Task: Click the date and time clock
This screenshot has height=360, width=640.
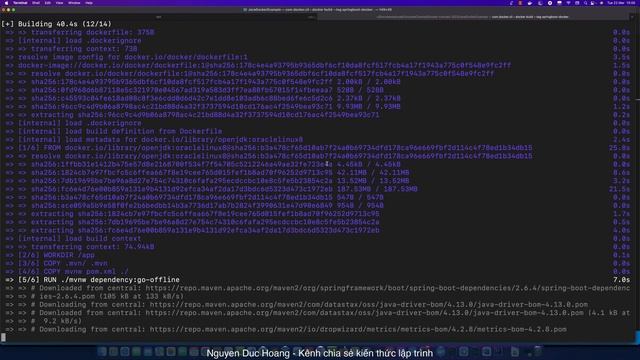Action: [x=621, y=3]
